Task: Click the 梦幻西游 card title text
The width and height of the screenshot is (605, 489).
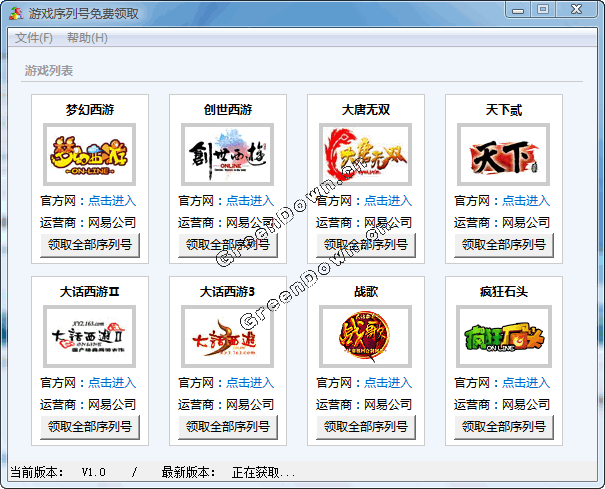Action: tap(90, 110)
